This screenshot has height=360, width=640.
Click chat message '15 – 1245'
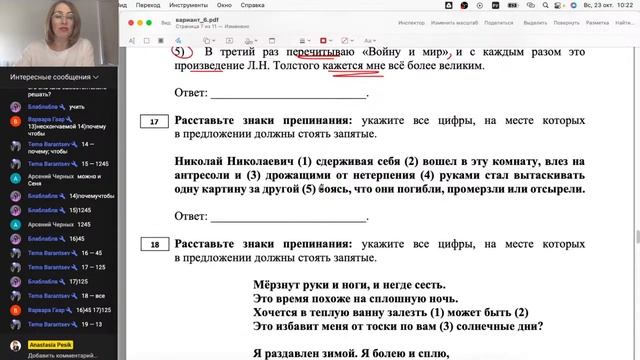(x=95, y=164)
